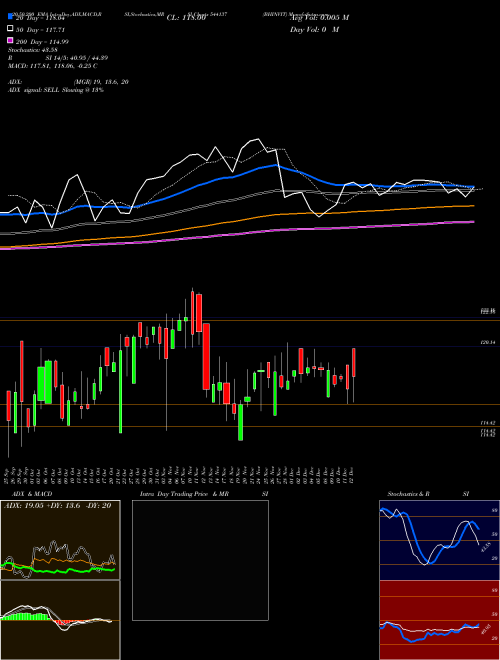This screenshot has height=660, width=500.
Task: Click the white 50 Day legend swatch
Action: tap(10, 28)
